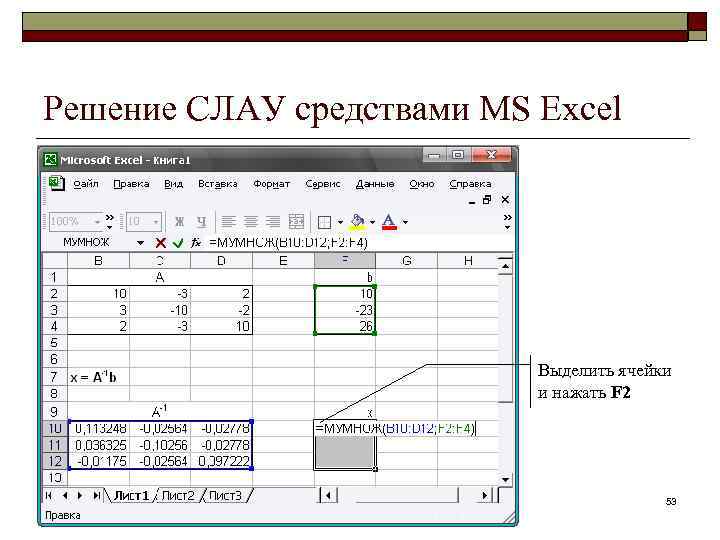Click cell with value -0,10256
This screenshot has height=540, width=720.
point(160,445)
